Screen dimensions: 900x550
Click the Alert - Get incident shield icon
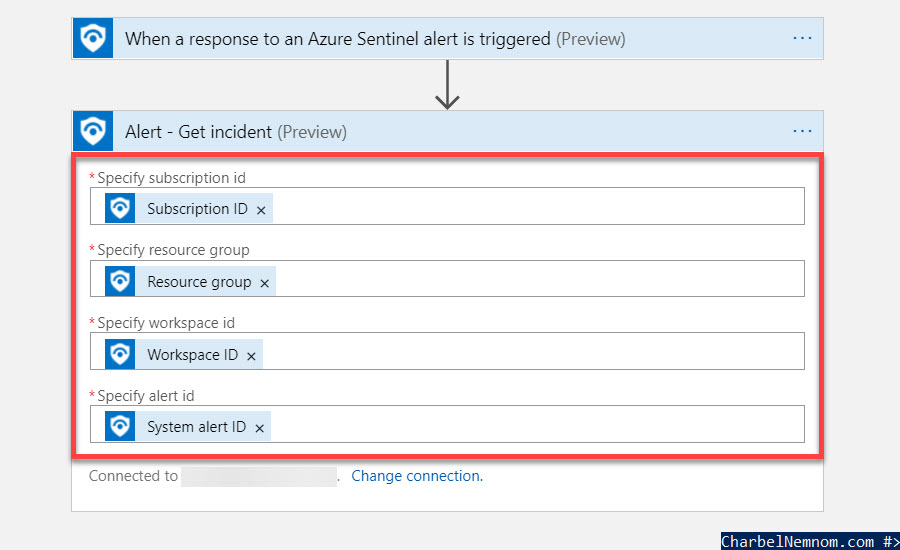click(x=93, y=131)
